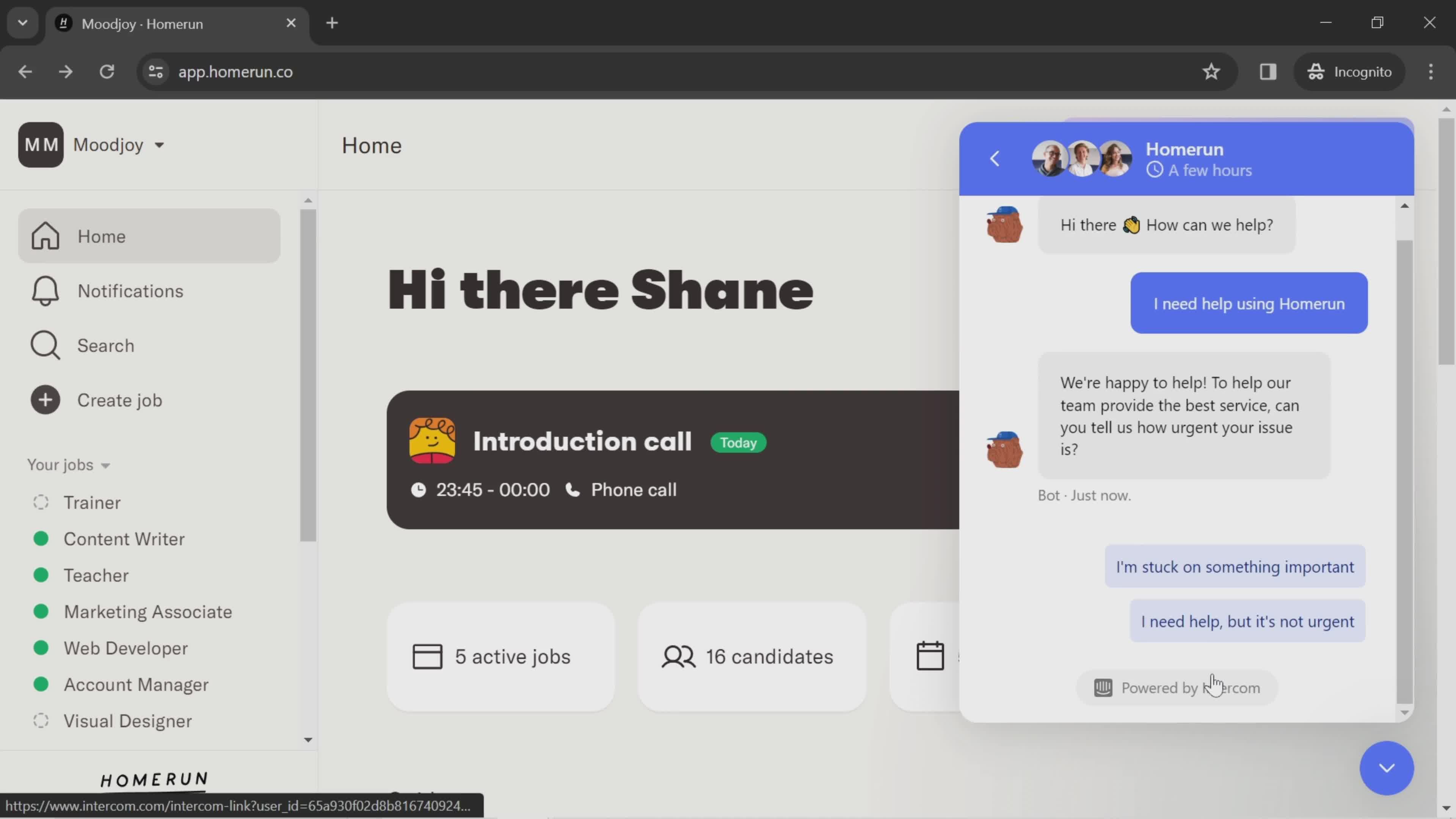Click the browser Back button
Viewport: 1456px width, 819px height.
click(x=25, y=72)
